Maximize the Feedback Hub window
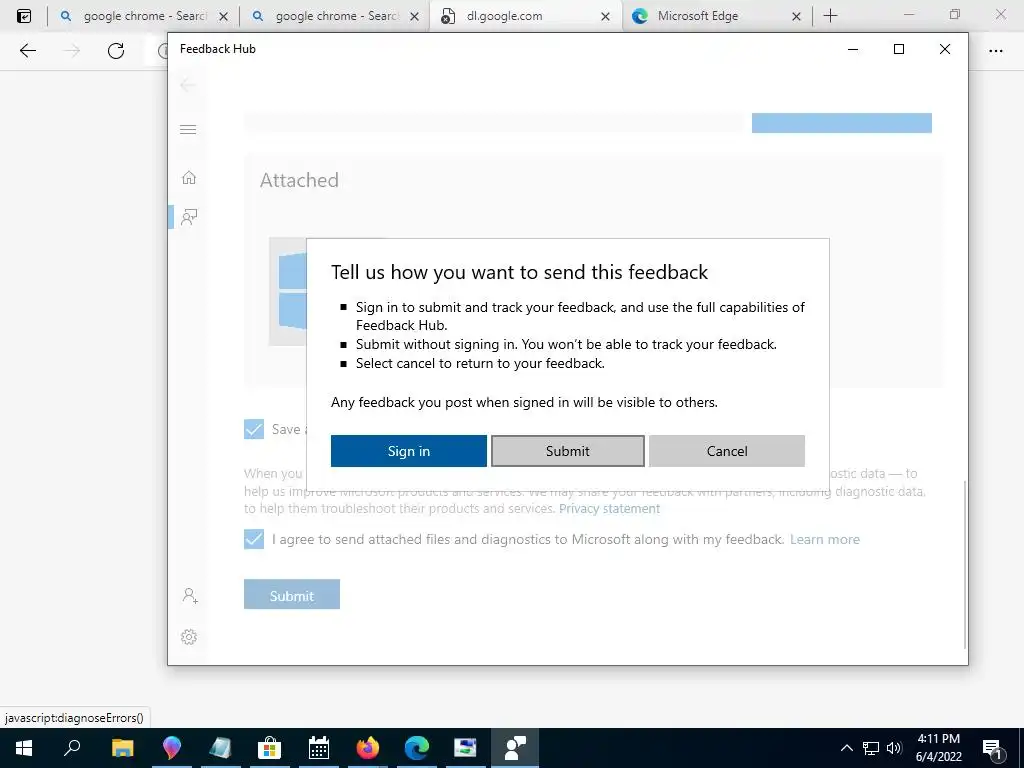This screenshot has width=1024, height=768. [899, 49]
